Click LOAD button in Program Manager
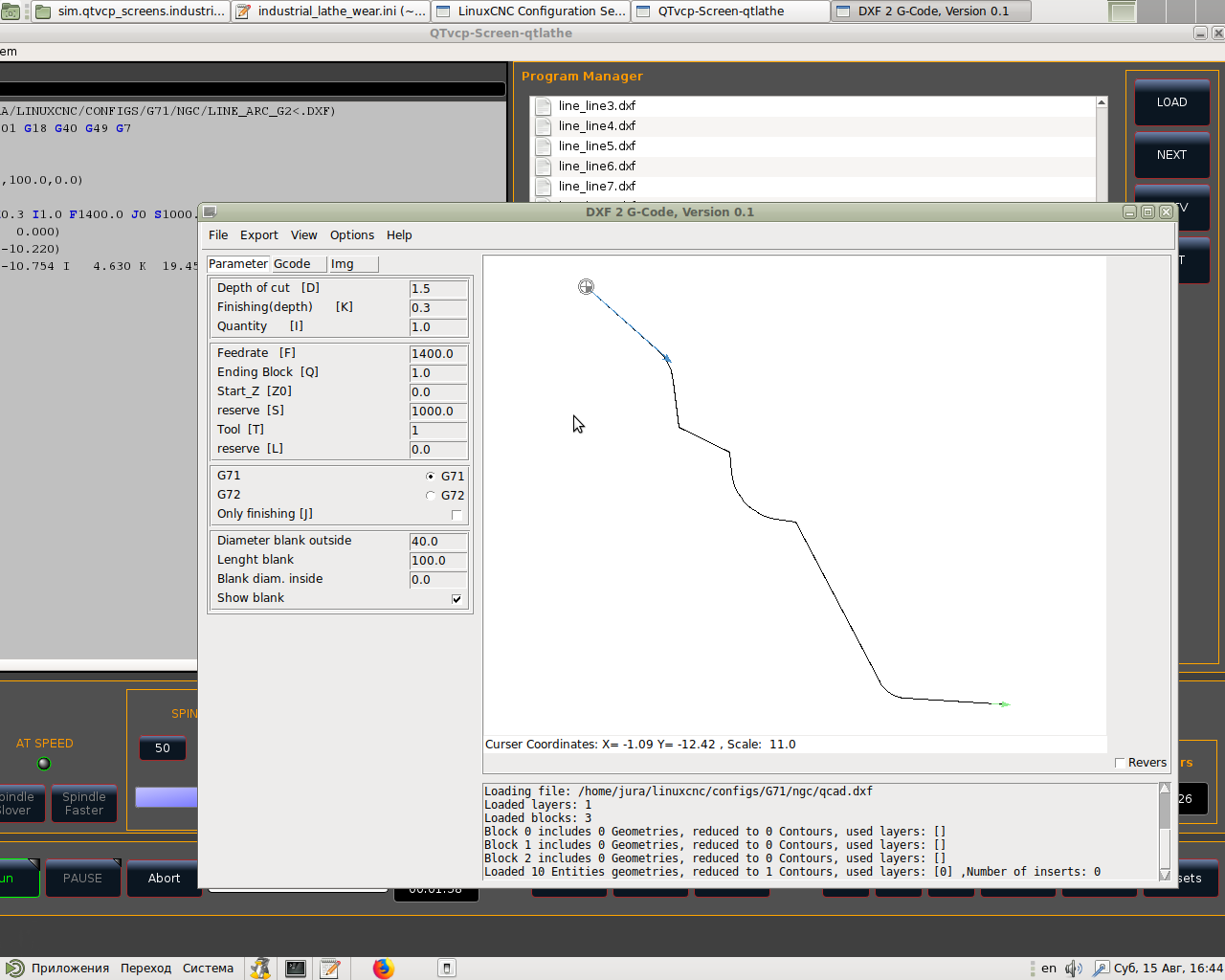This screenshot has width=1225, height=980. pos(1171,102)
